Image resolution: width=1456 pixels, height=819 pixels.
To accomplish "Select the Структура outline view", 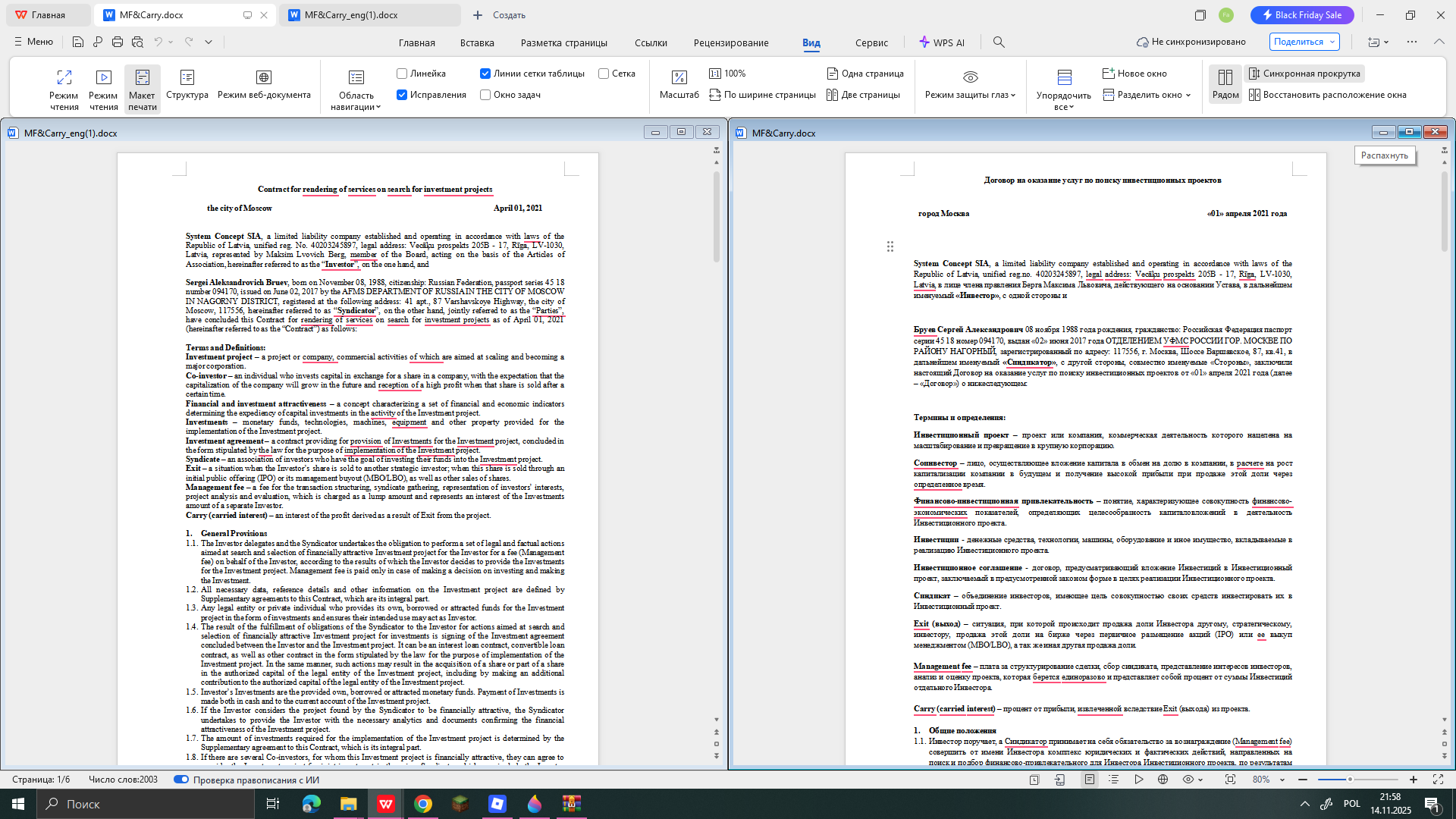I will [187, 84].
